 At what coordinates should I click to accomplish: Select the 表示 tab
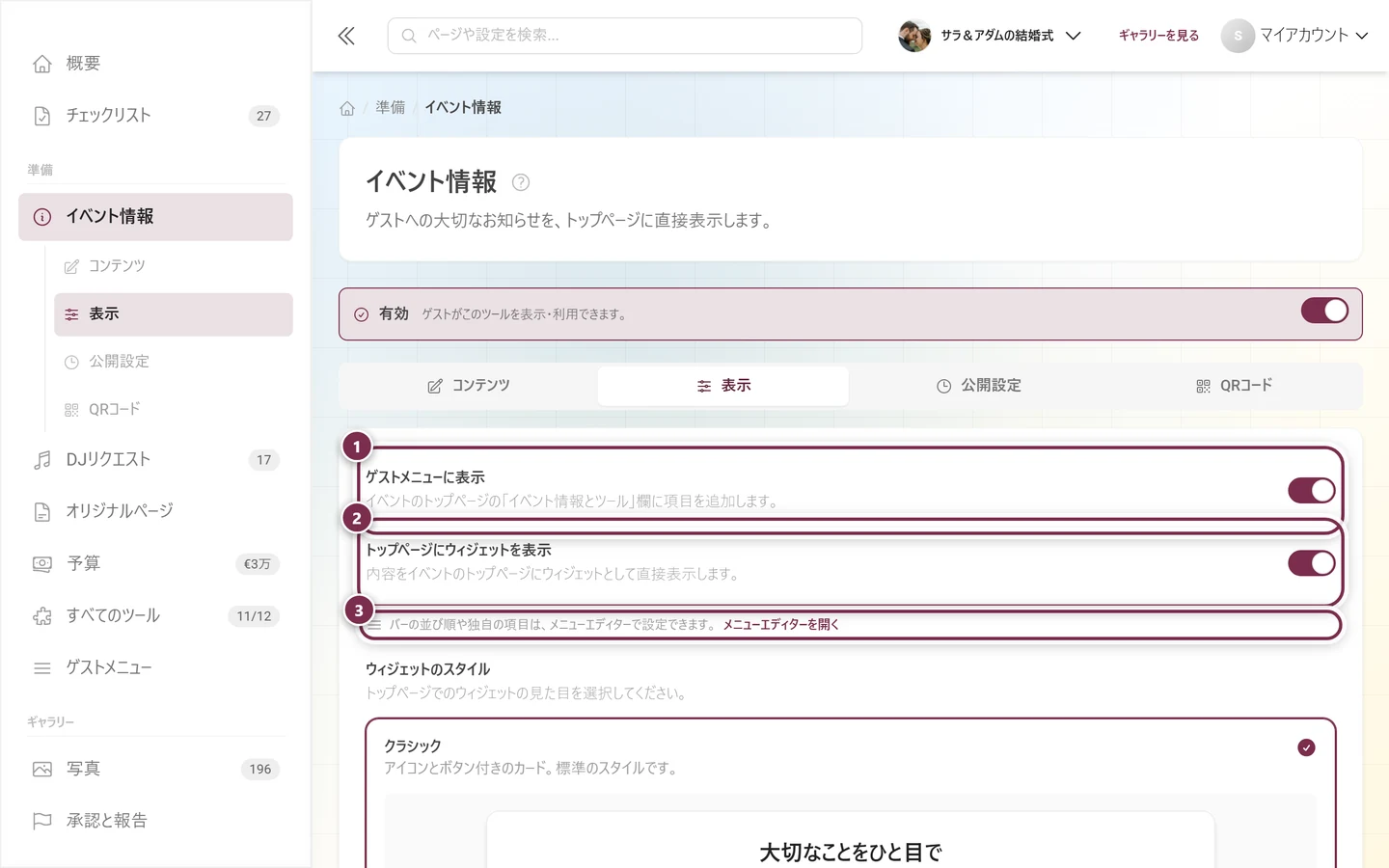pyautogui.click(x=723, y=386)
